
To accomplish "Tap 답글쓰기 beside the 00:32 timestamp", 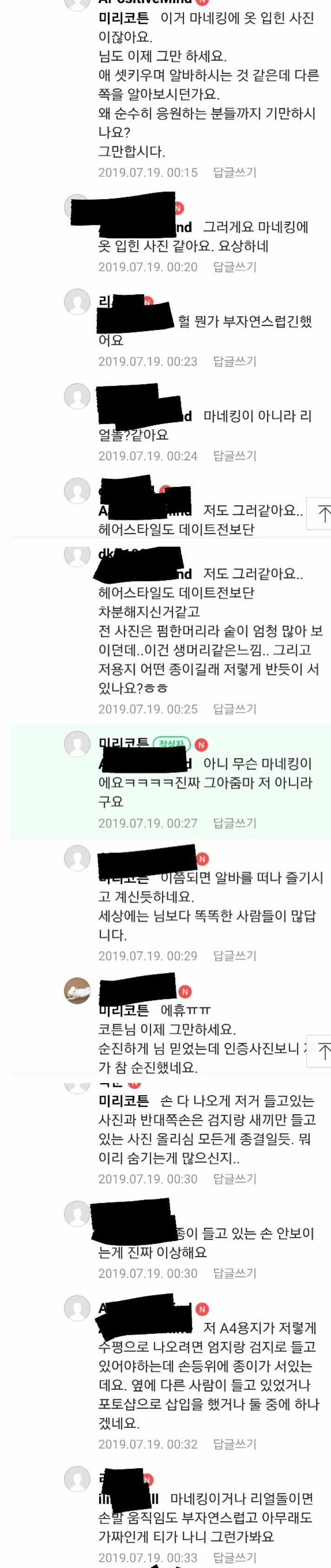I will click(235, 1444).
